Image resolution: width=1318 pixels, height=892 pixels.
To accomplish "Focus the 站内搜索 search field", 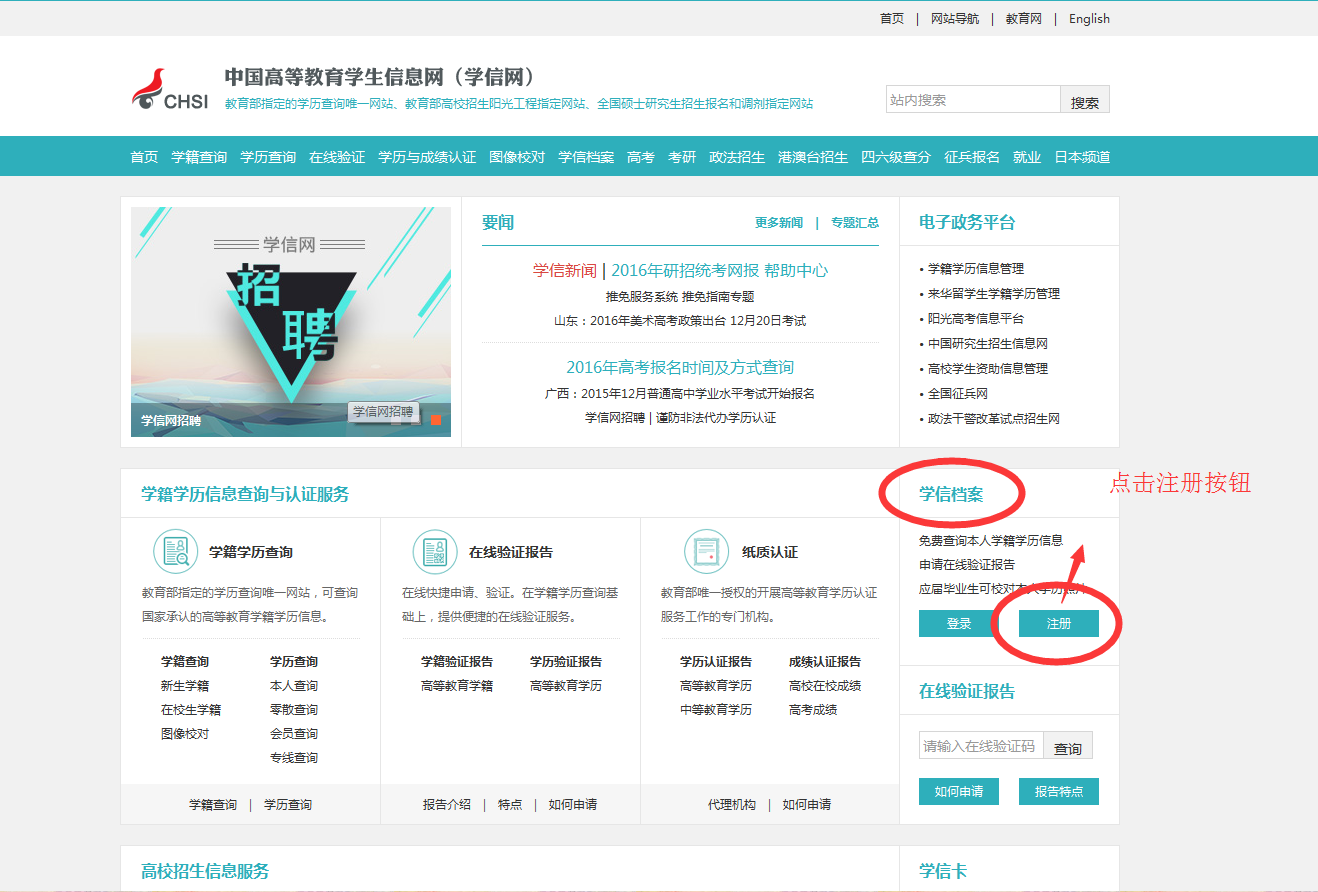I will tap(973, 100).
